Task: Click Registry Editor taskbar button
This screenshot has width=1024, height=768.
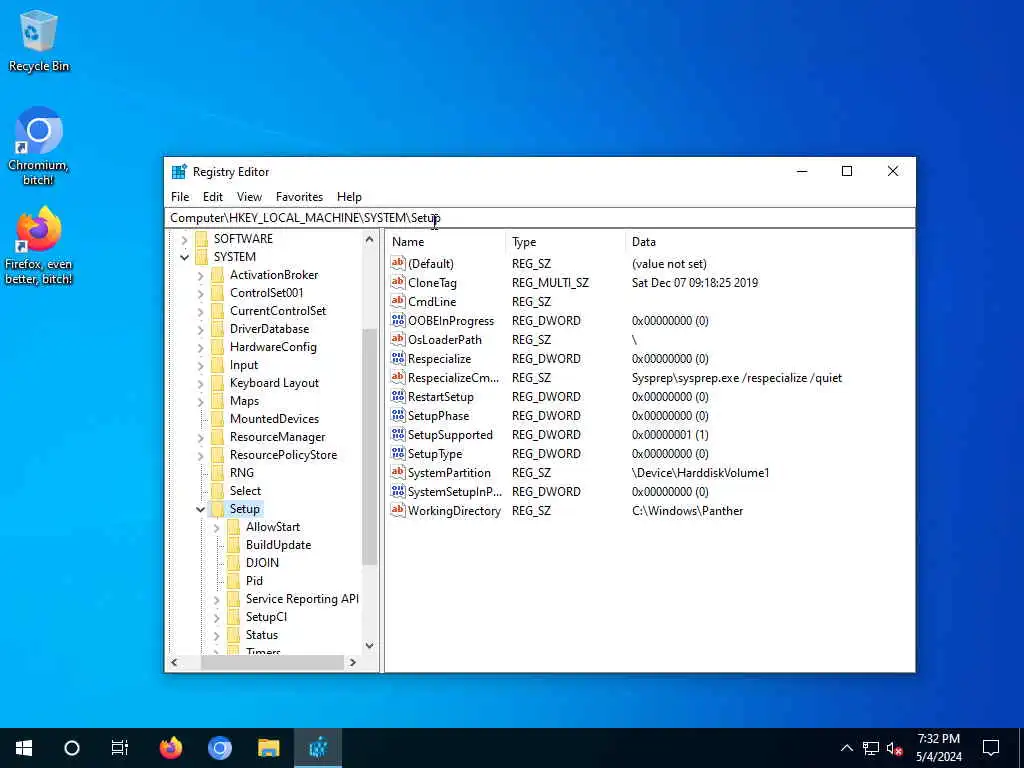Action: [x=318, y=748]
